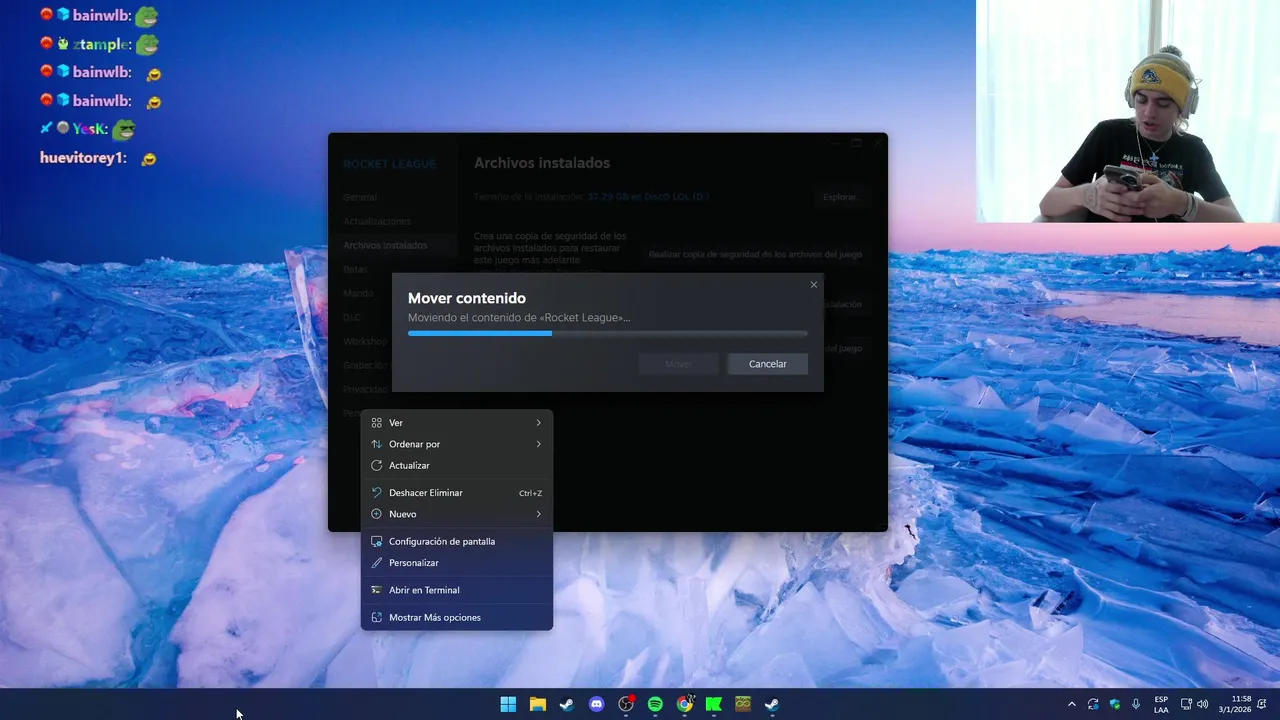Click Steam icon beside File Explorer
Image resolution: width=1280 pixels, height=720 pixels.
[x=566, y=704]
